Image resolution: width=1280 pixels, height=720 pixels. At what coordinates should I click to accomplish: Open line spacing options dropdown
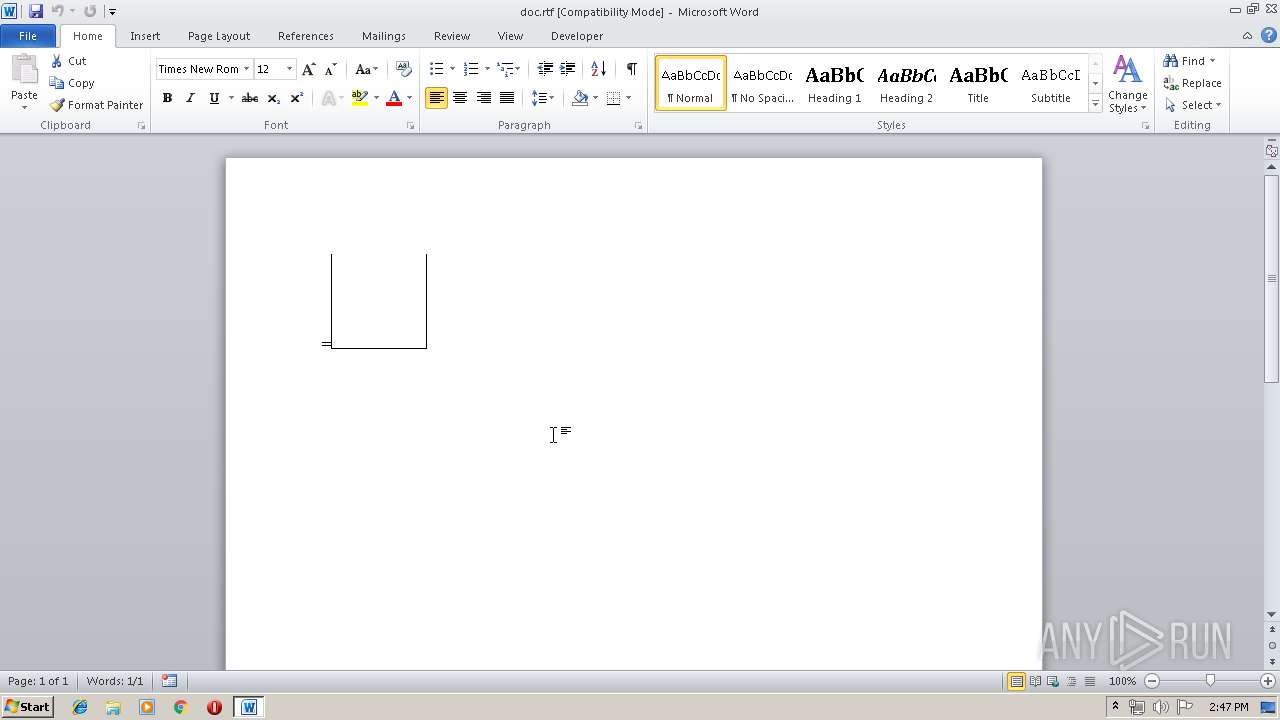(543, 98)
